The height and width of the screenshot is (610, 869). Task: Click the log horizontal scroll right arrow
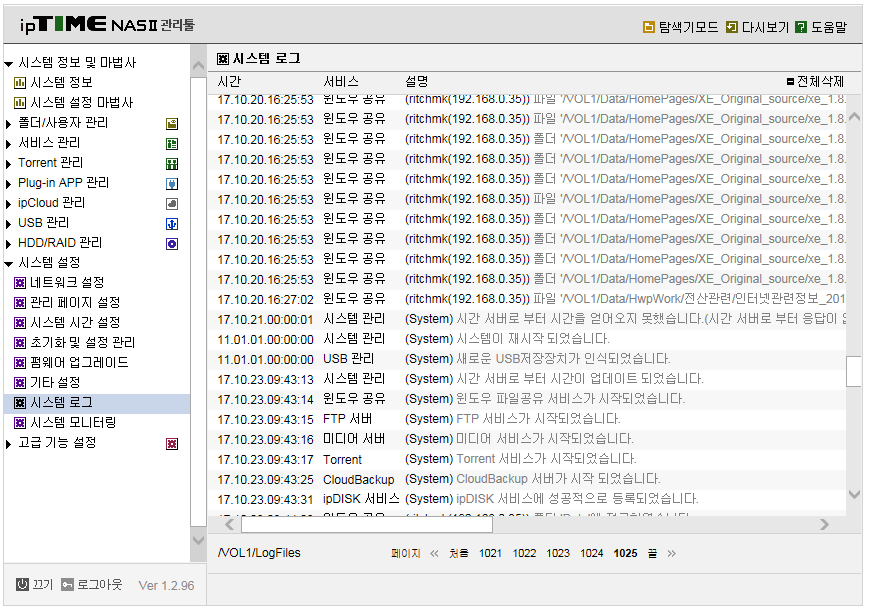click(825, 524)
